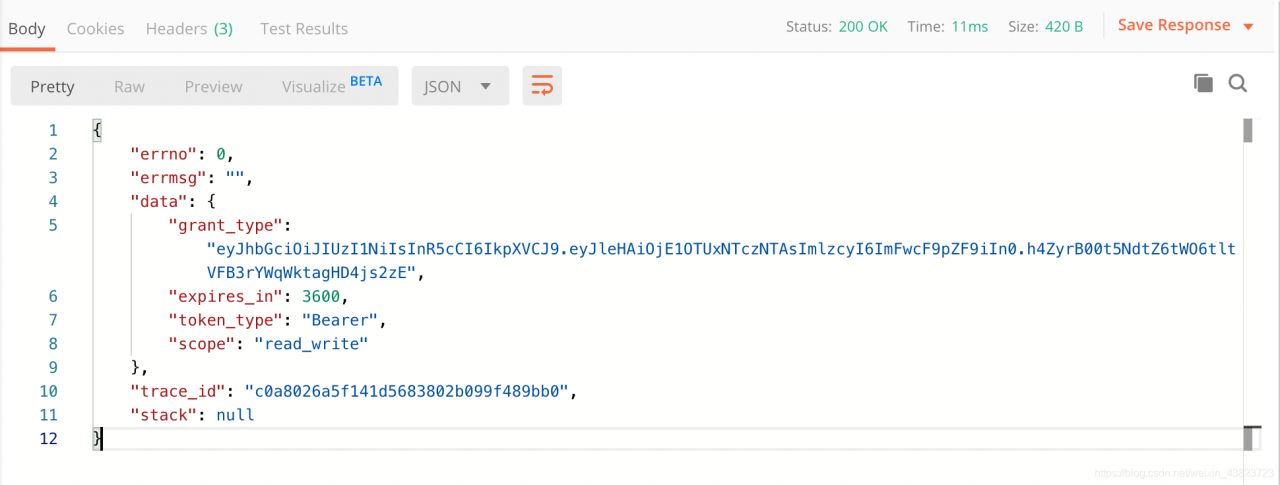Open the Cookies tab
Image resolution: width=1280 pixels, height=485 pixels.
(95, 28)
